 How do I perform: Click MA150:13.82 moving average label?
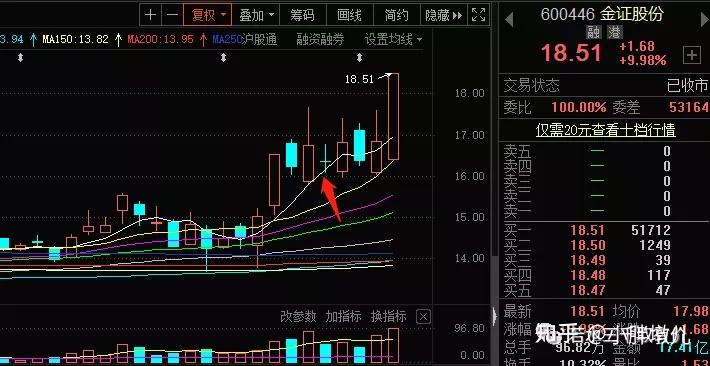(x=75, y=39)
